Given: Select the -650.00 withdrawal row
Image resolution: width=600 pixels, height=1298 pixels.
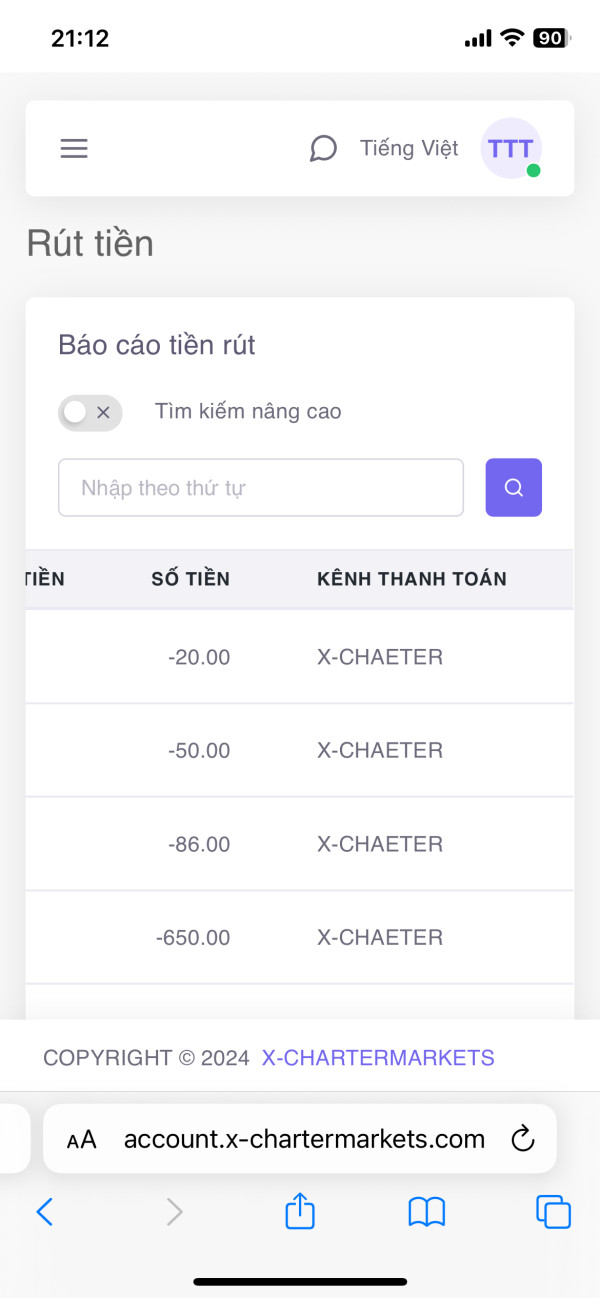Looking at the screenshot, I should point(300,938).
